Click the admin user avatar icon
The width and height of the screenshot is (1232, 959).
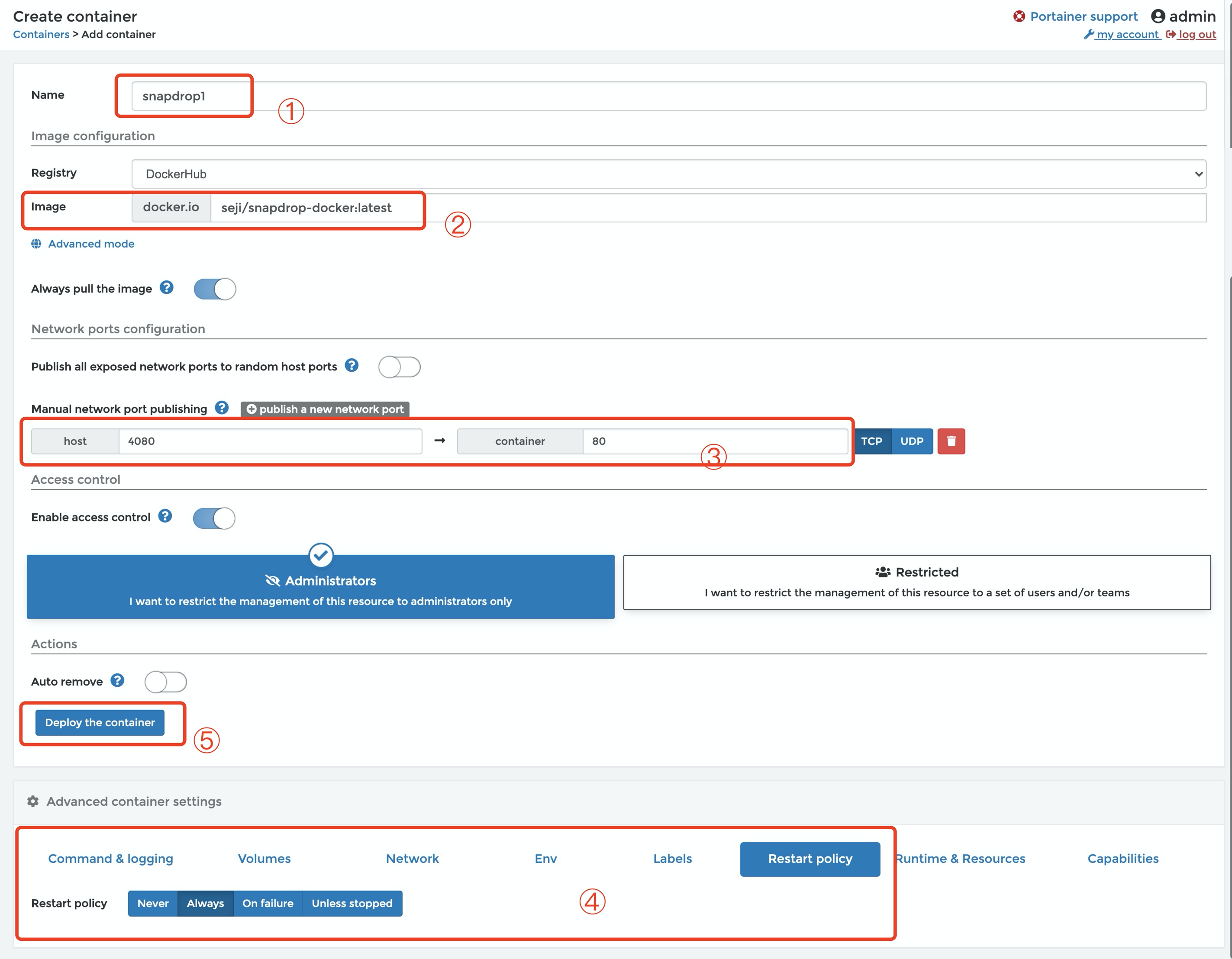click(1158, 16)
